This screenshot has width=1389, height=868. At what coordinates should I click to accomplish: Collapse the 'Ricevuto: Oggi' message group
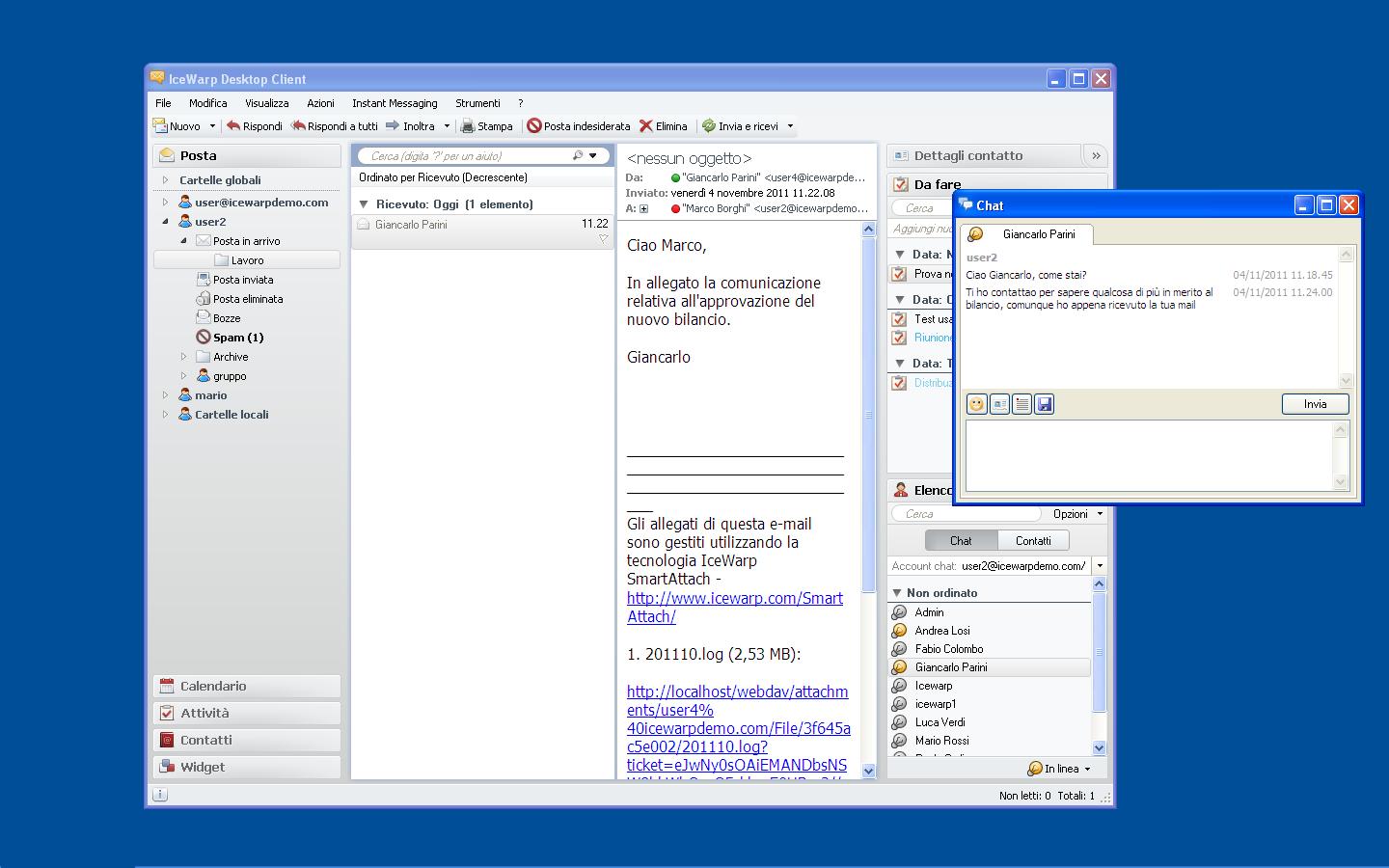(364, 204)
